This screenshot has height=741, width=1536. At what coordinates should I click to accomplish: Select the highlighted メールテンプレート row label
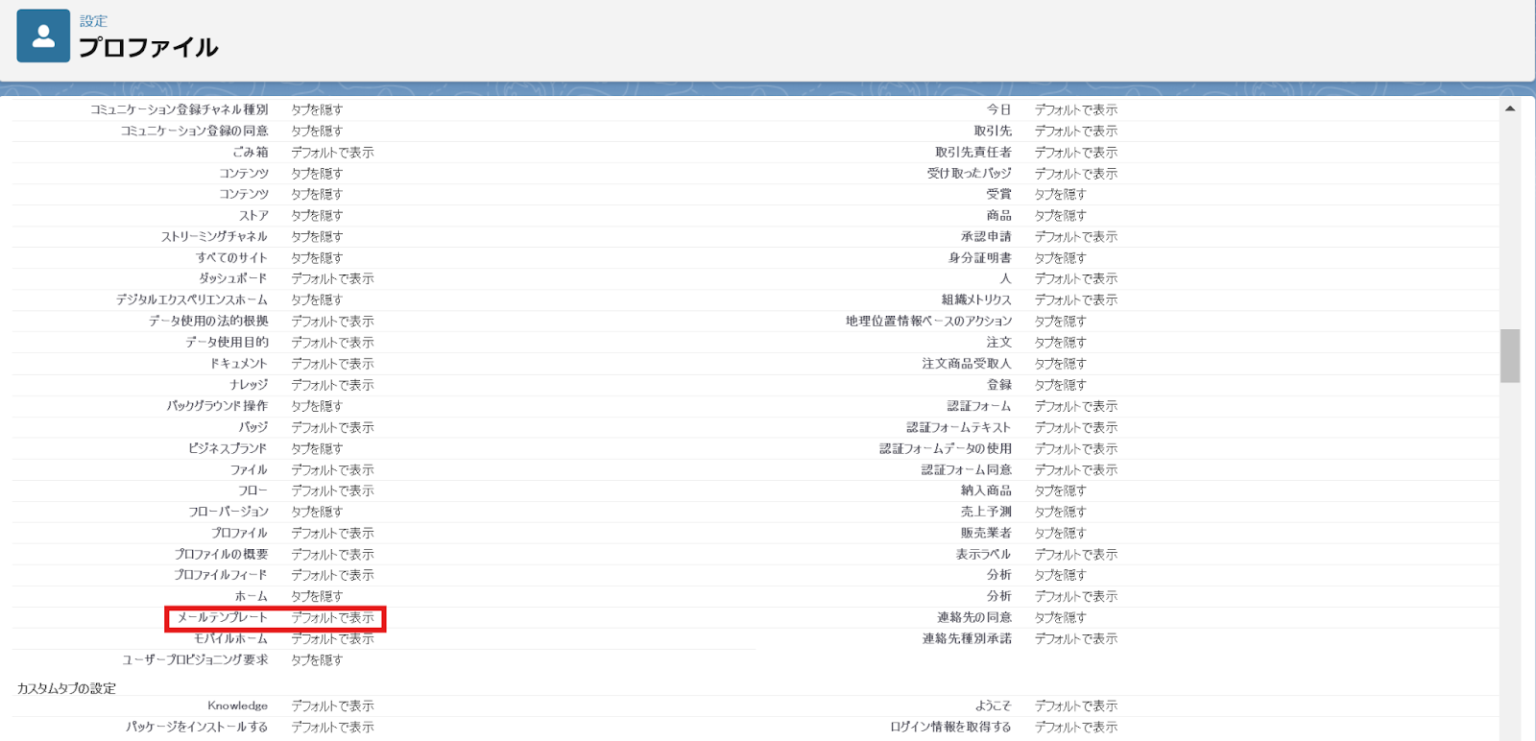tap(222, 618)
